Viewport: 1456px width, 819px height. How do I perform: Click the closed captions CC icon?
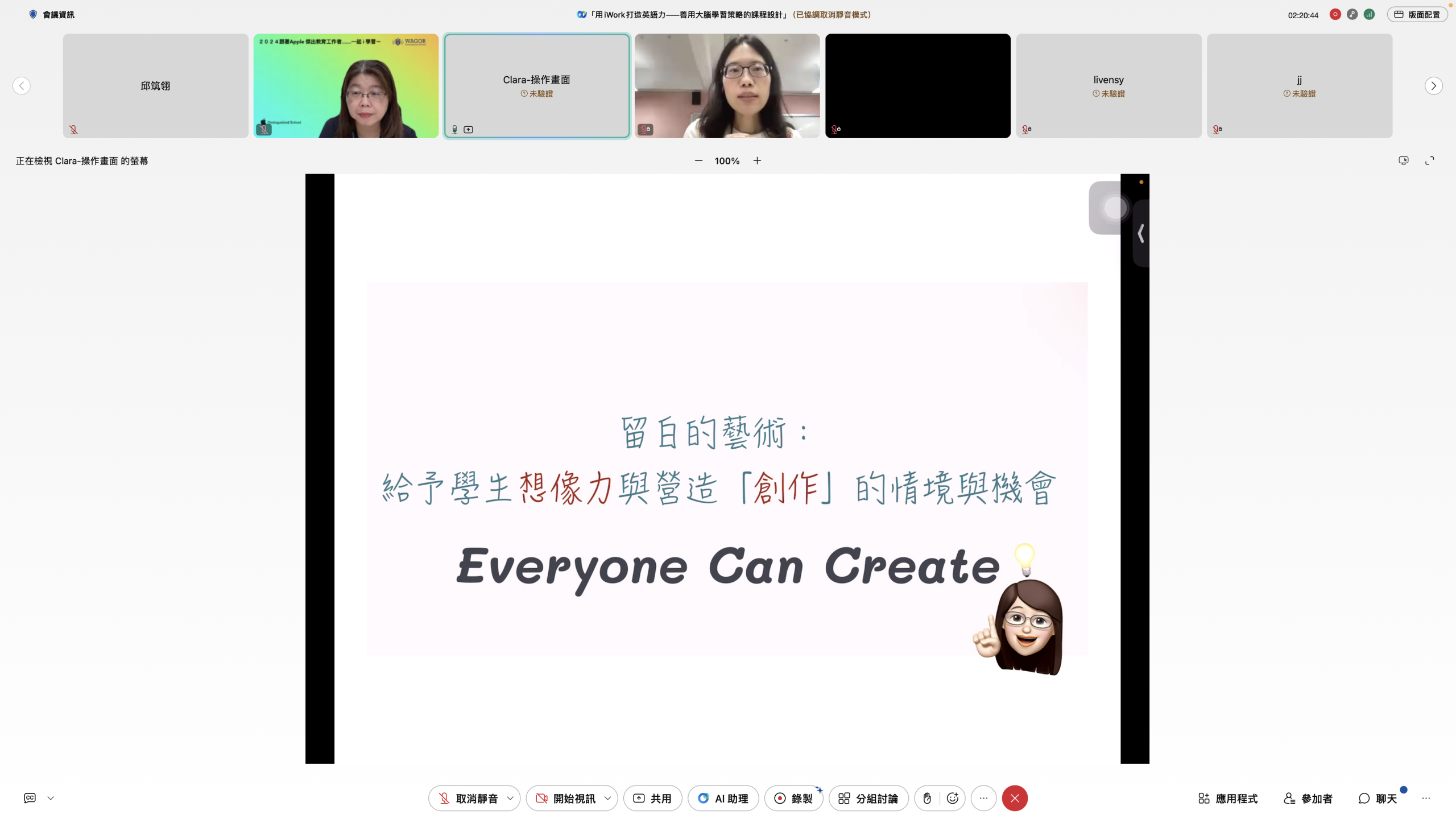30,798
